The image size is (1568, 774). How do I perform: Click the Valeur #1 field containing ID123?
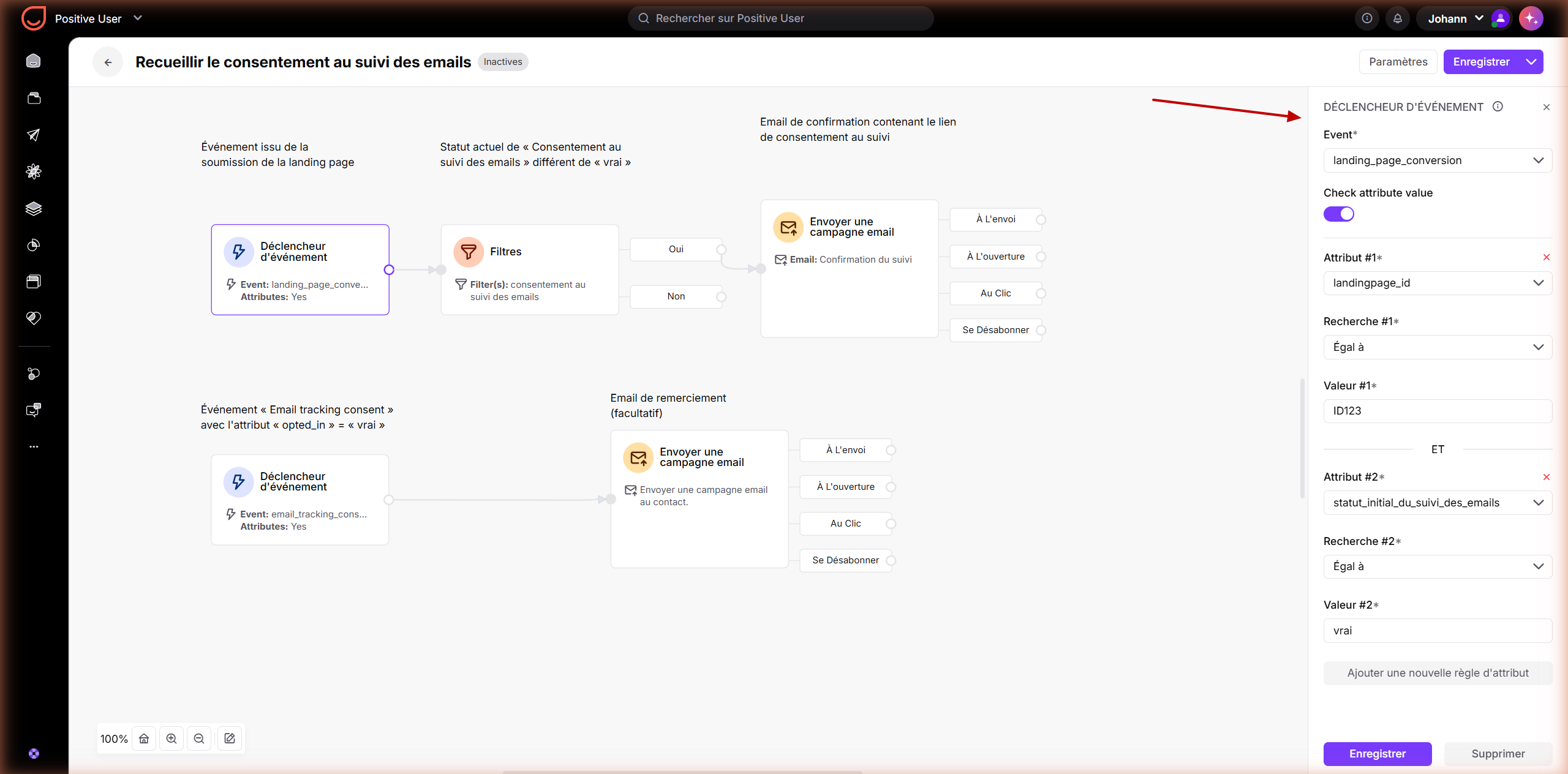coord(1438,411)
